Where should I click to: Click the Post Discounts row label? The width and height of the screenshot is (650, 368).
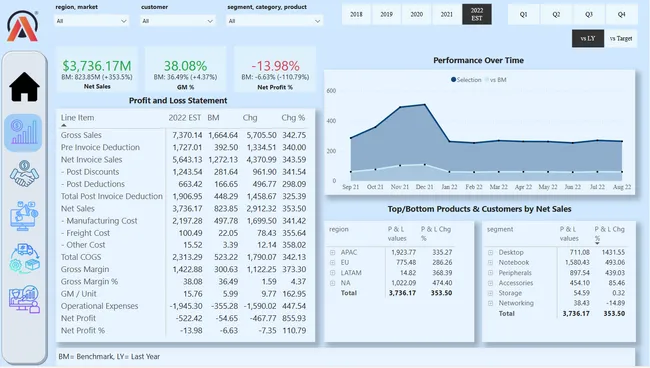[x=90, y=172]
